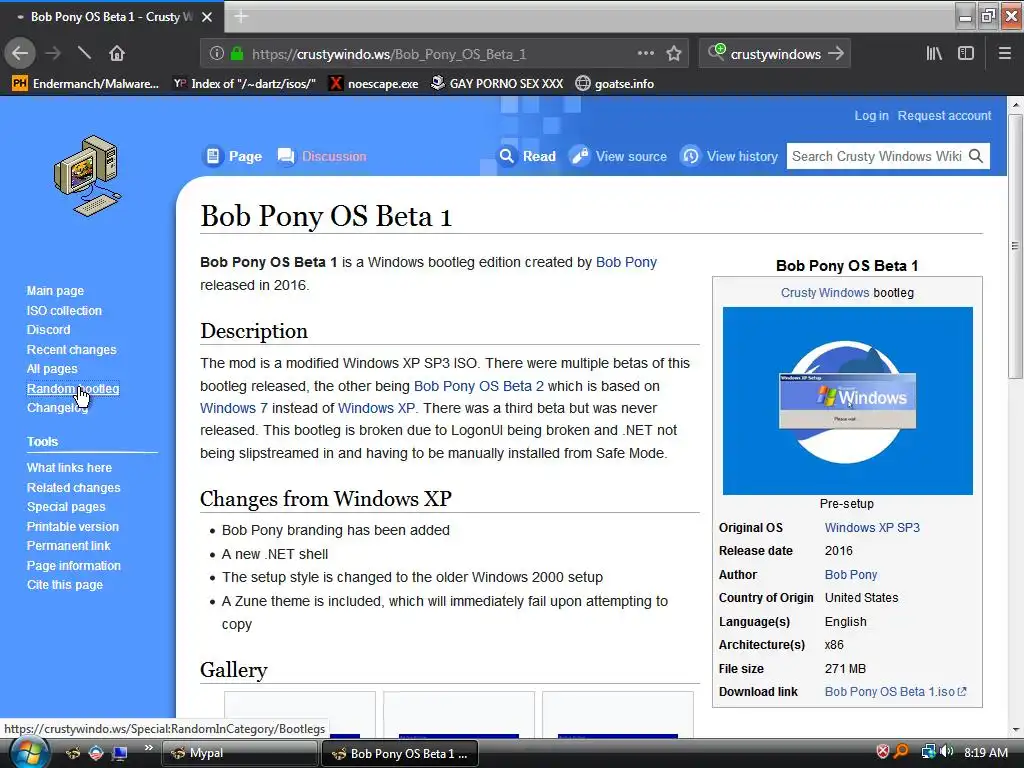This screenshot has width=1024, height=768.
Task: Click the green padlock security icon
Action: 237,54
